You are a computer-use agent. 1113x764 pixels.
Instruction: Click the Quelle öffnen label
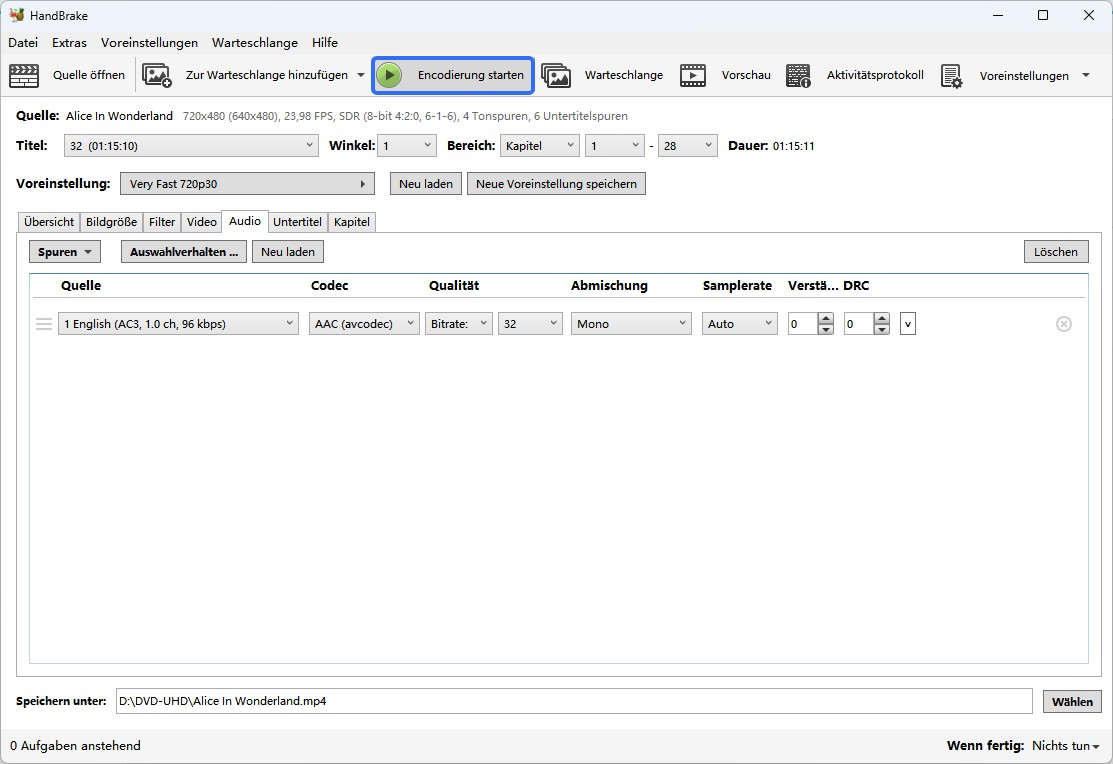[89, 75]
